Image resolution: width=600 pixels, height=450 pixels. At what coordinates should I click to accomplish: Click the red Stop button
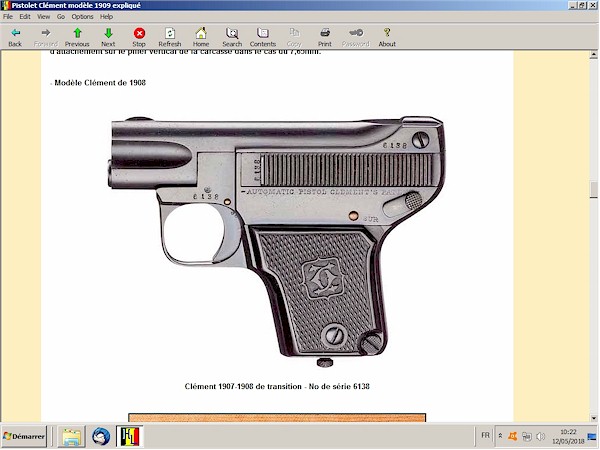139,37
